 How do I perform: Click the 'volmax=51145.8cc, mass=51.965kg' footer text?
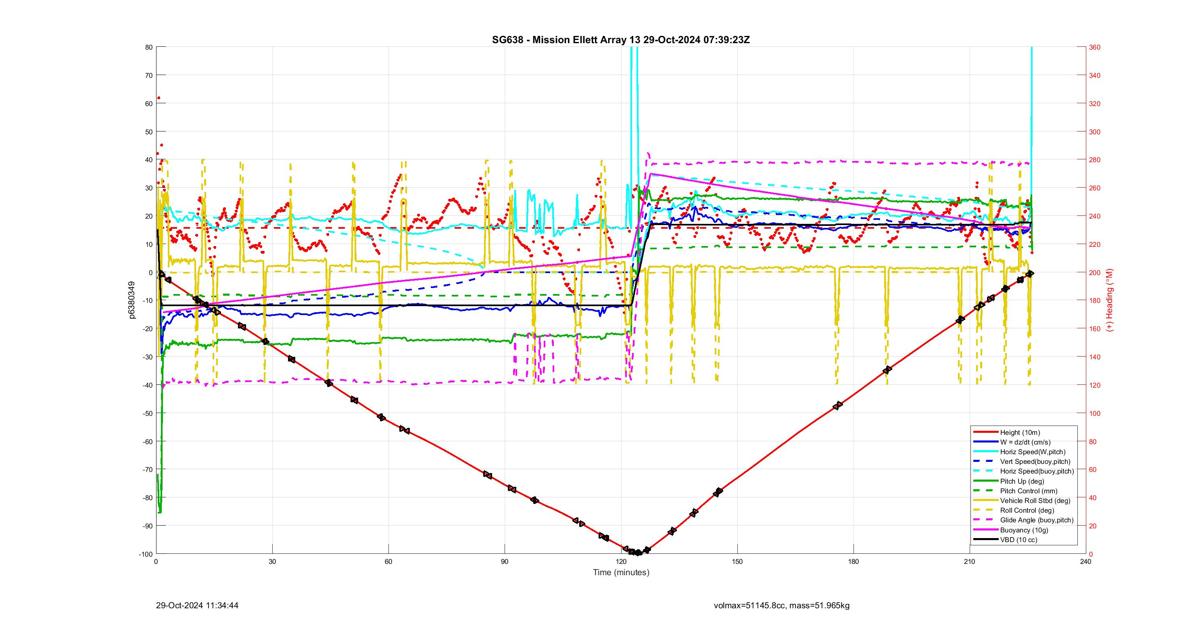coord(781,605)
